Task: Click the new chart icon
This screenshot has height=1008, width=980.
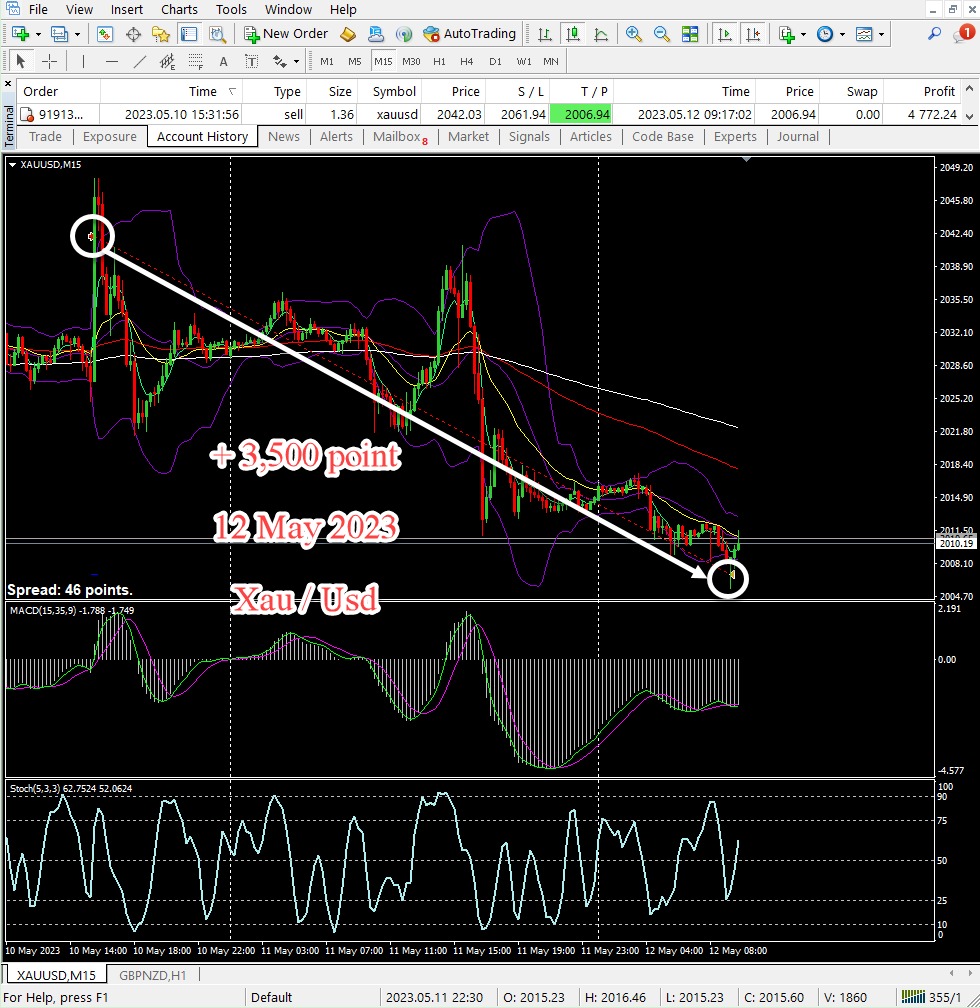Action: 20,34
